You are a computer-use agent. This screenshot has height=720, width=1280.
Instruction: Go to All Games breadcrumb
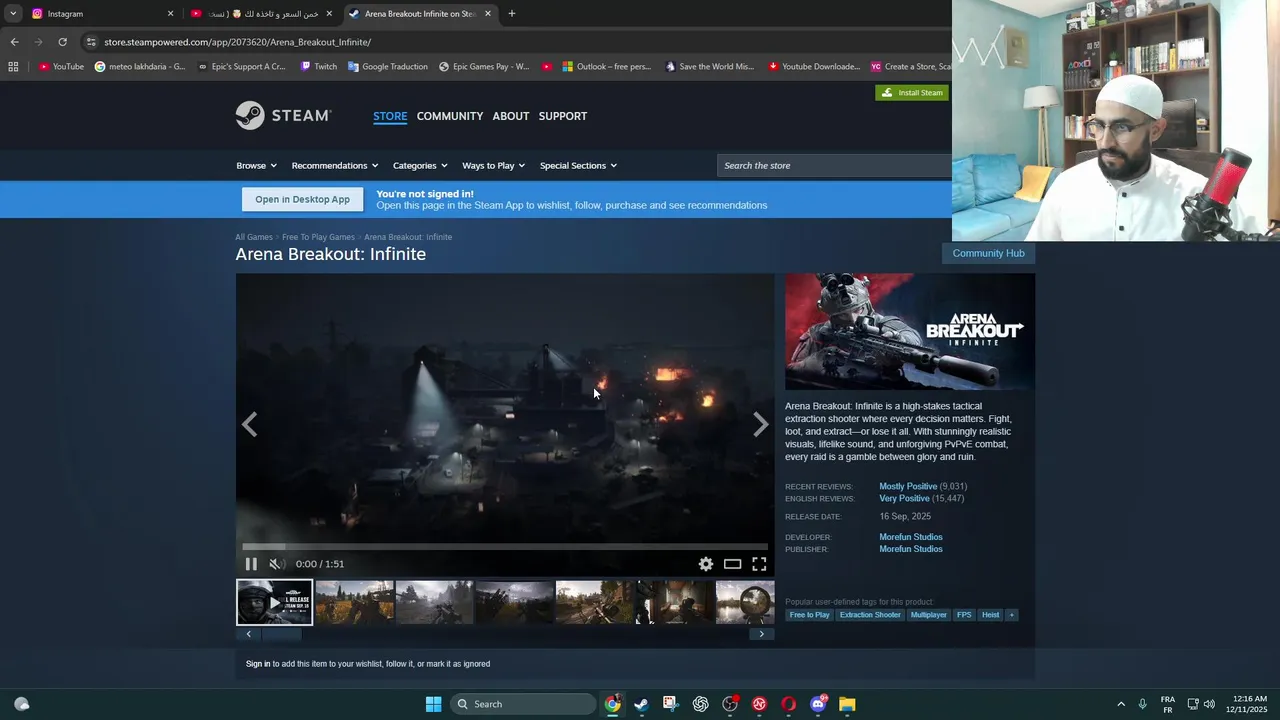(254, 237)
